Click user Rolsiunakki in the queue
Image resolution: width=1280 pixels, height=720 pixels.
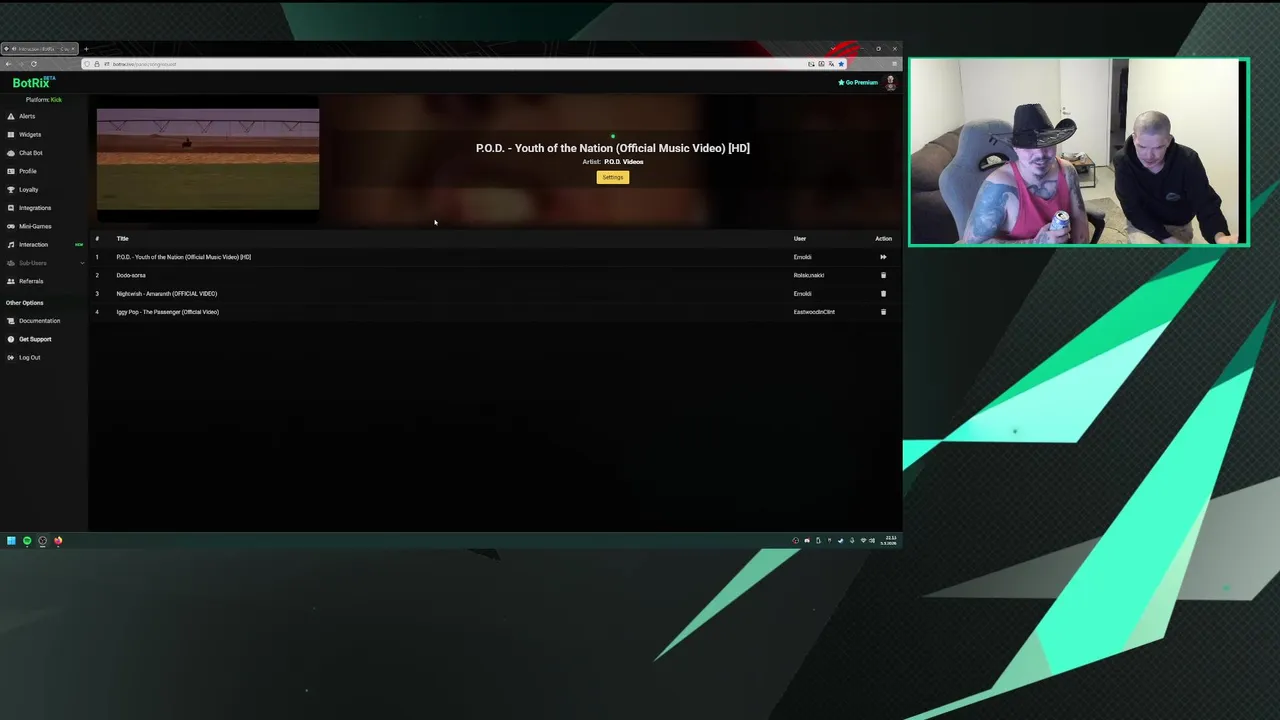tap(809, 275)
